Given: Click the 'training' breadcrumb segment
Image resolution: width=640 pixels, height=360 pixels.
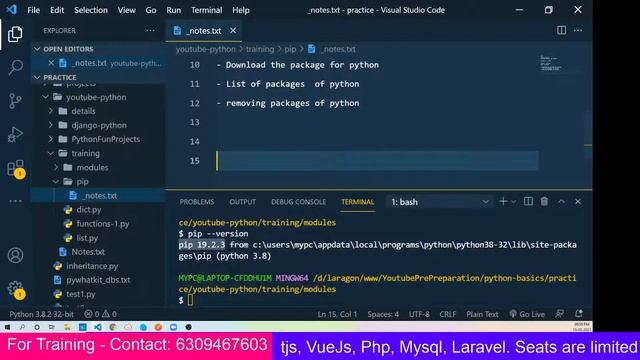Looking at the screenshot, I should [260, 49].
